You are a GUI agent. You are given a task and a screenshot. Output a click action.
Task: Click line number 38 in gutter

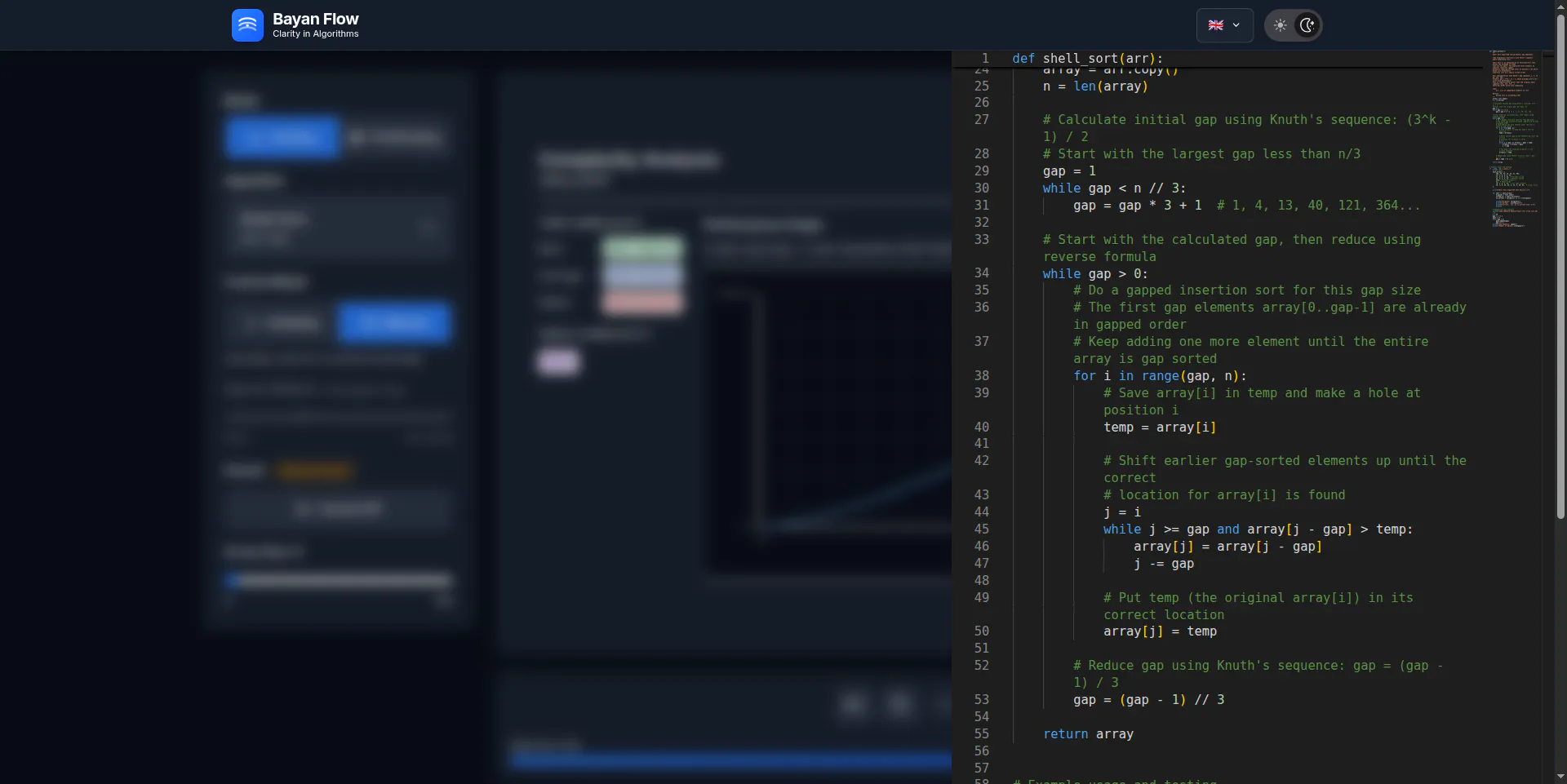click(x=982, y=376)
